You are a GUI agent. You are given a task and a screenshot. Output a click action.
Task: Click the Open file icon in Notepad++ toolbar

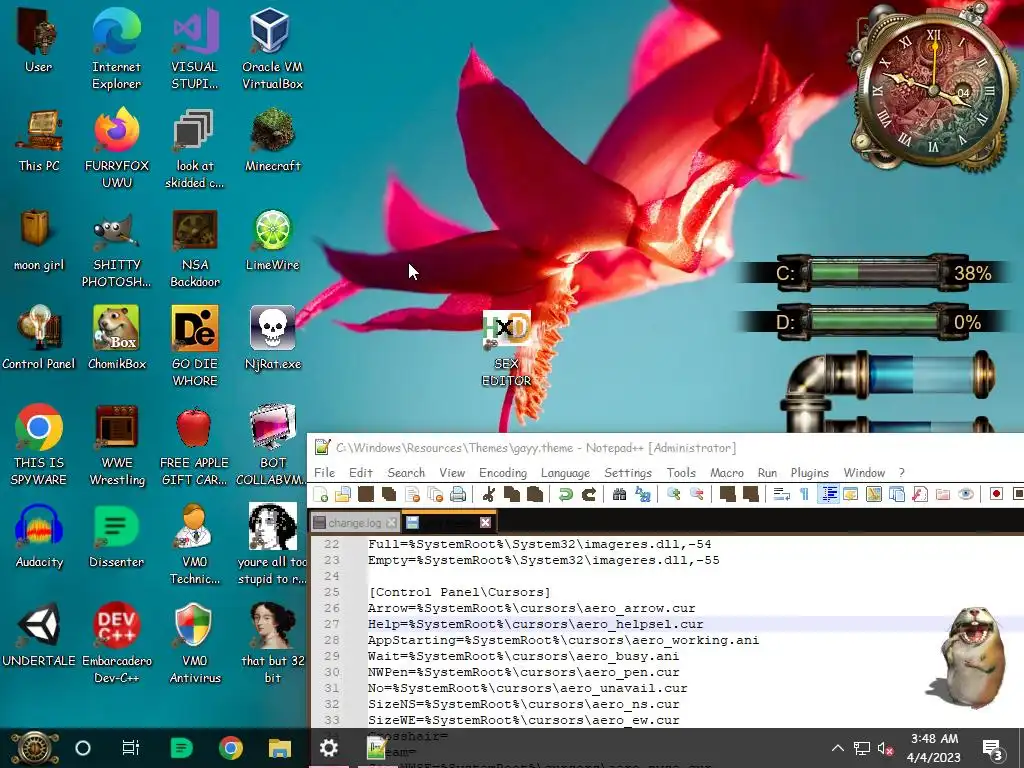343,494
